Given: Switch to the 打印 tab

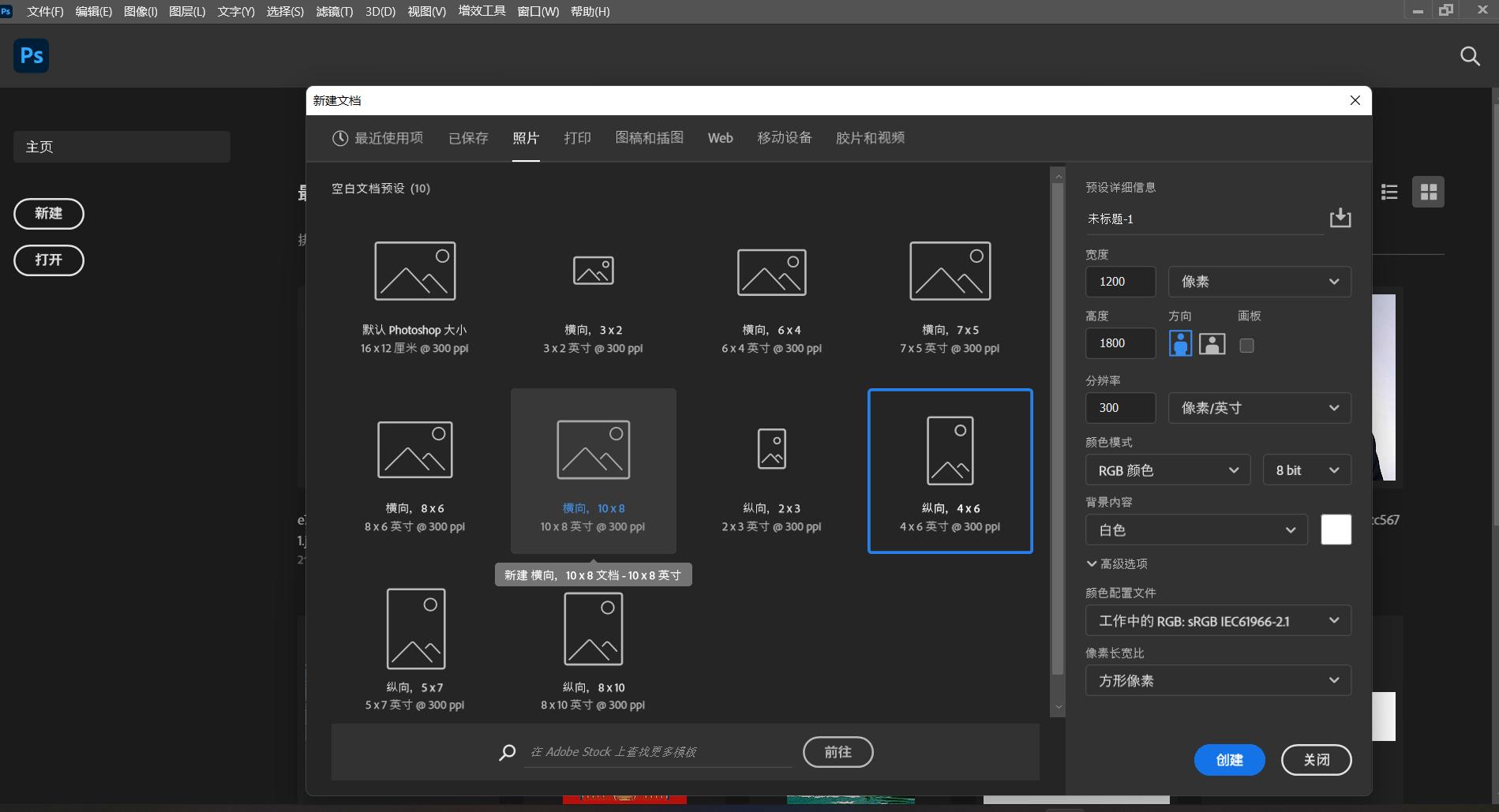Looking at the screenshot, I should 577,137.
